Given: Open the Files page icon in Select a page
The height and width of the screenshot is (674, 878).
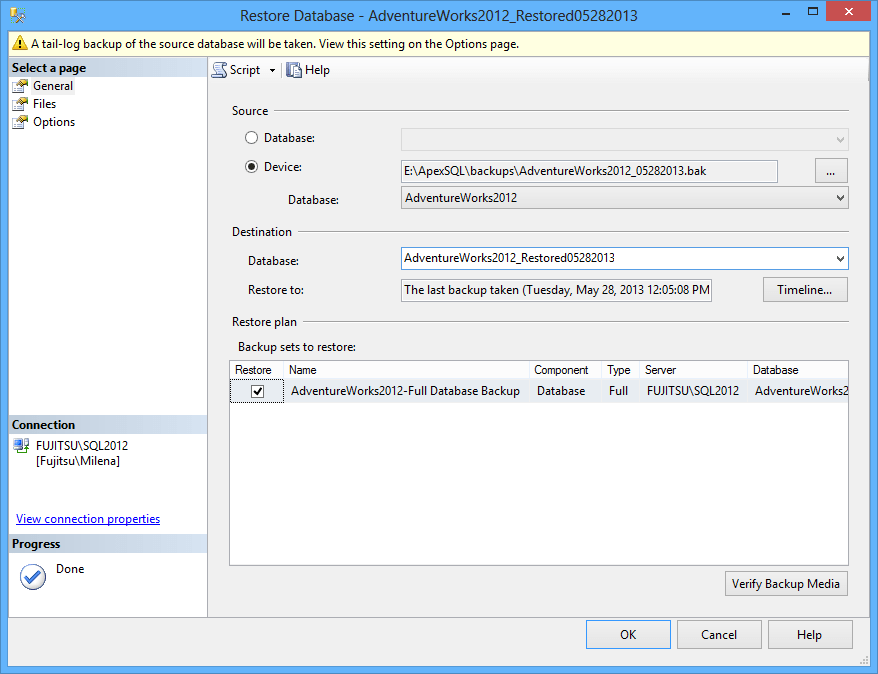Looking at the screenshot, I should click(20, 103).
